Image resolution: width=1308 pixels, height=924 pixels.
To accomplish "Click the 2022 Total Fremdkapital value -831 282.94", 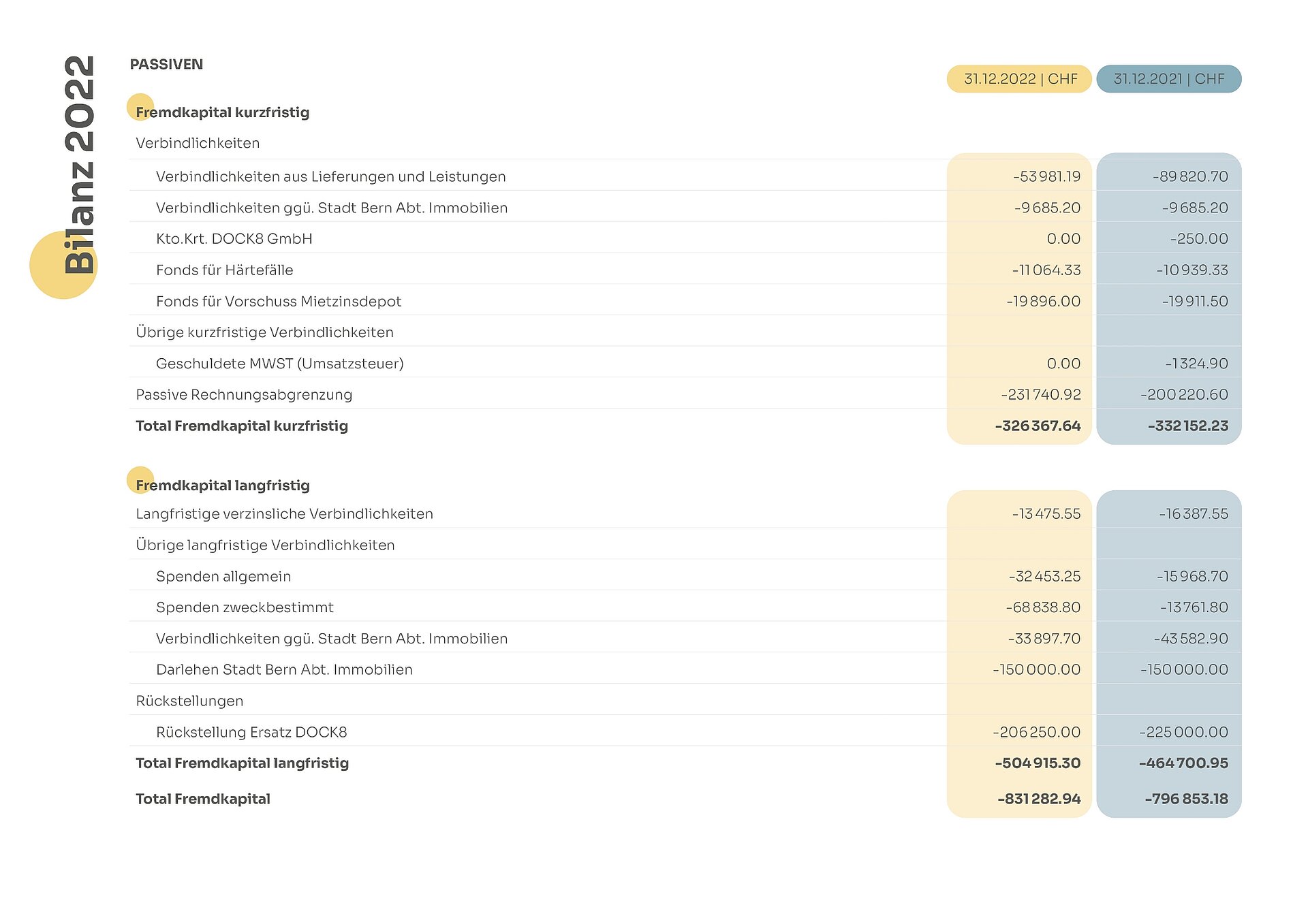I will [1038, 799].
